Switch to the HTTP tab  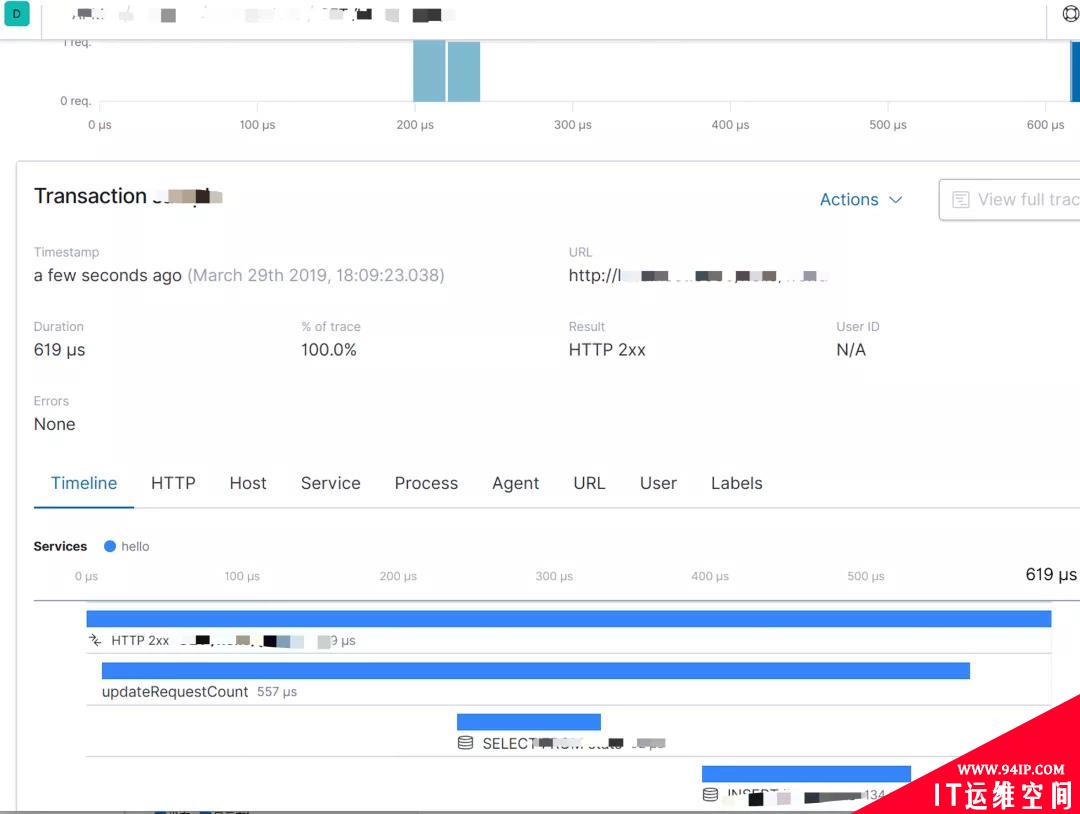pyautogui.click(x=173, y=483)
